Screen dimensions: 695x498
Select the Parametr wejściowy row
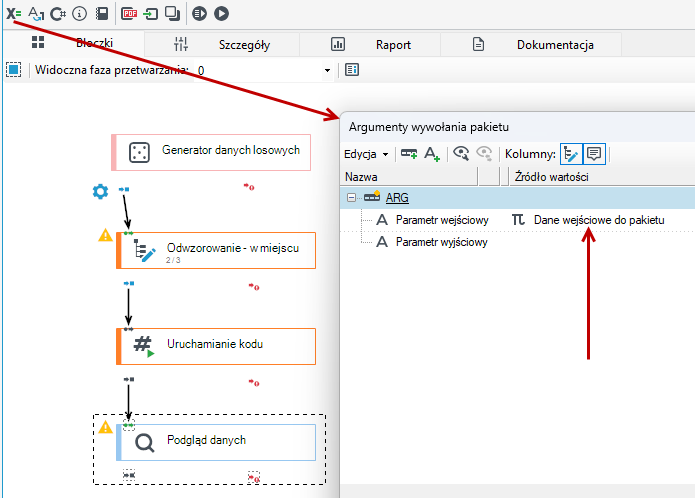517,220
